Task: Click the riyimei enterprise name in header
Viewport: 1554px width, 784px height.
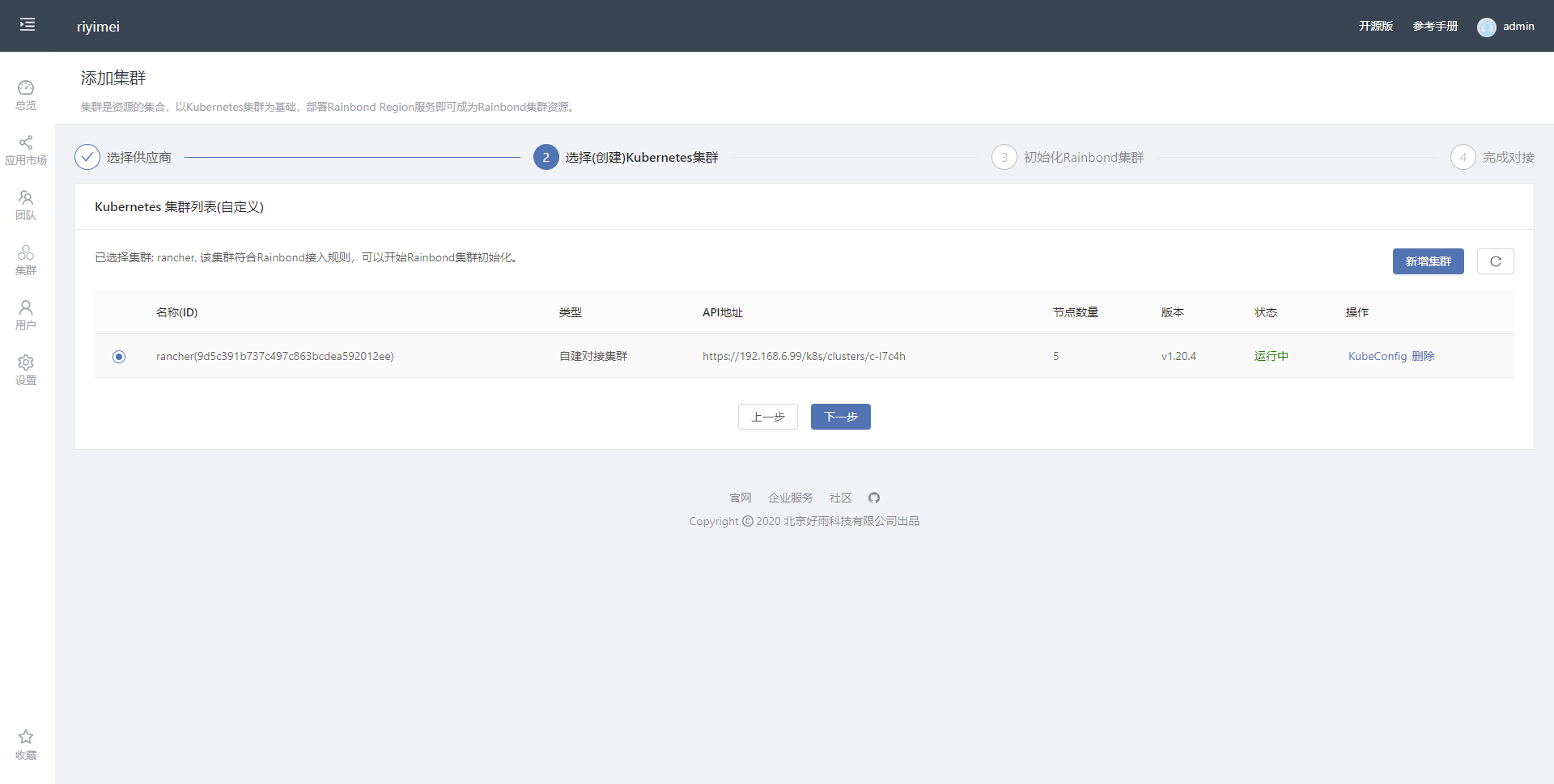Action: pos(98,27)
